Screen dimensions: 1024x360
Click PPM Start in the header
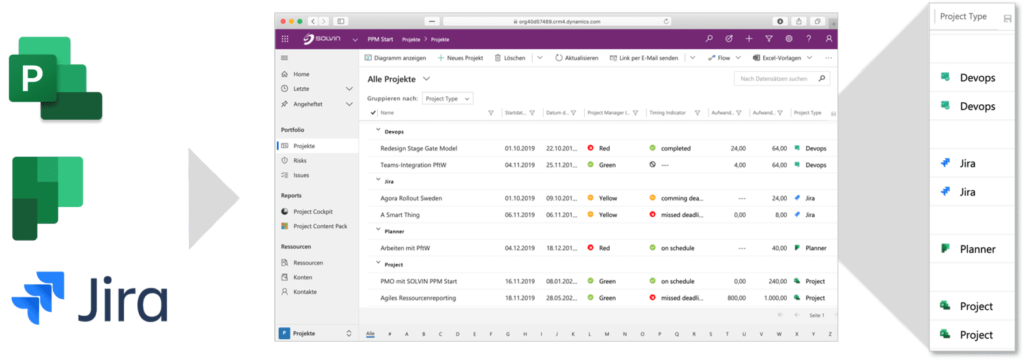click(x=380, y=40)
